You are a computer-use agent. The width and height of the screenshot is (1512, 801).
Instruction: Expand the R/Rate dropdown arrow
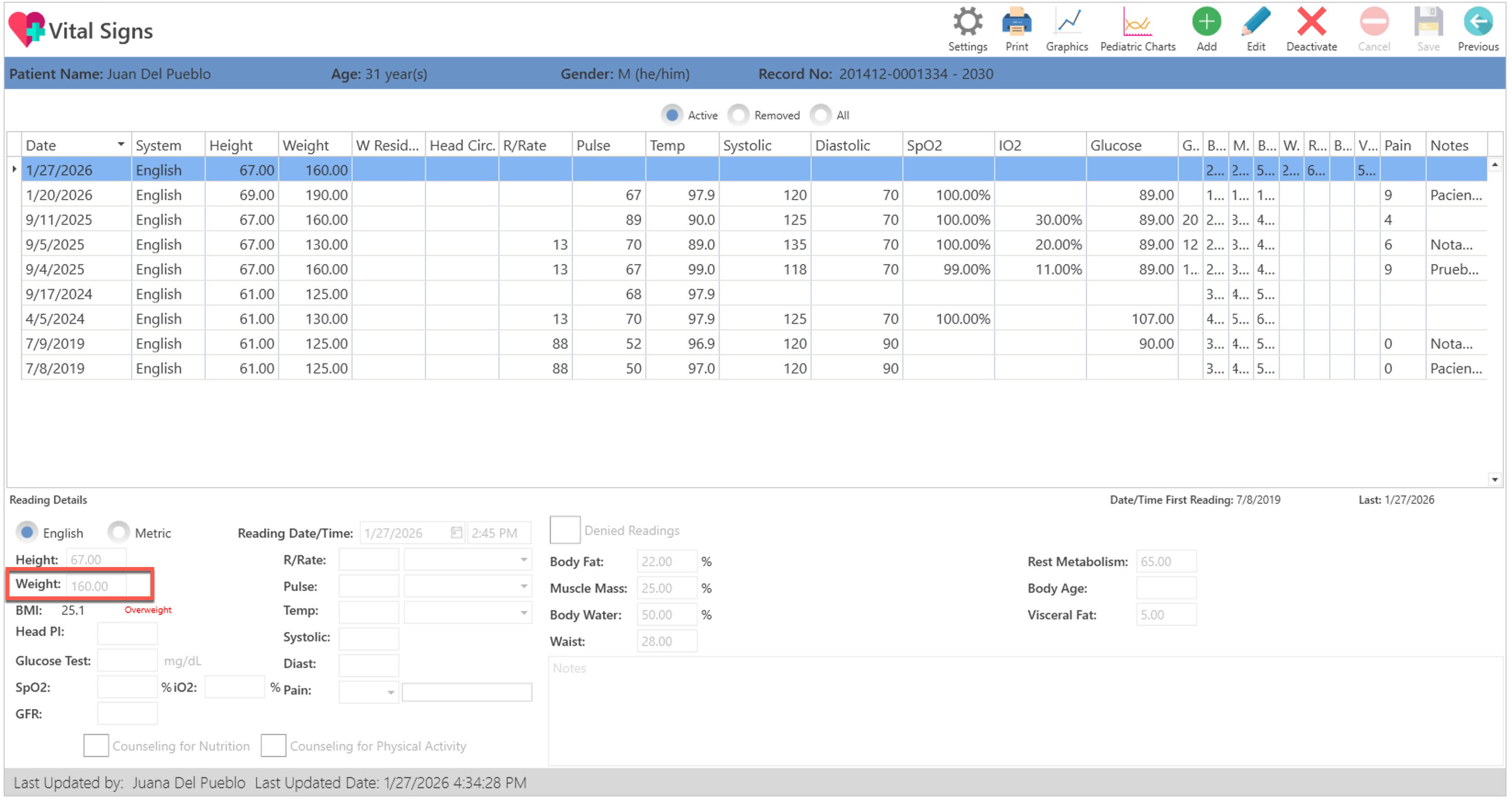click(524, 560)
